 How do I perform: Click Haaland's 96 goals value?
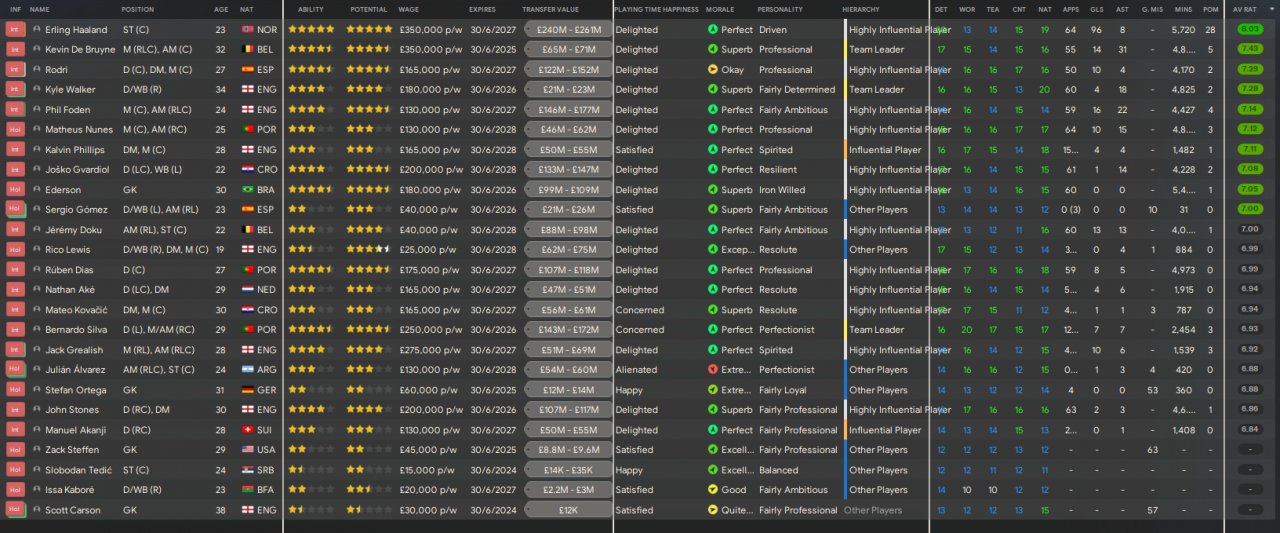tap(1096, 30)
